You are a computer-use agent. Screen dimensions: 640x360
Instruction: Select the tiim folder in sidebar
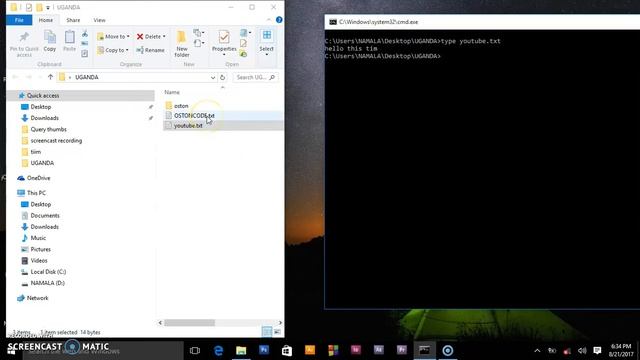[36, 151]
